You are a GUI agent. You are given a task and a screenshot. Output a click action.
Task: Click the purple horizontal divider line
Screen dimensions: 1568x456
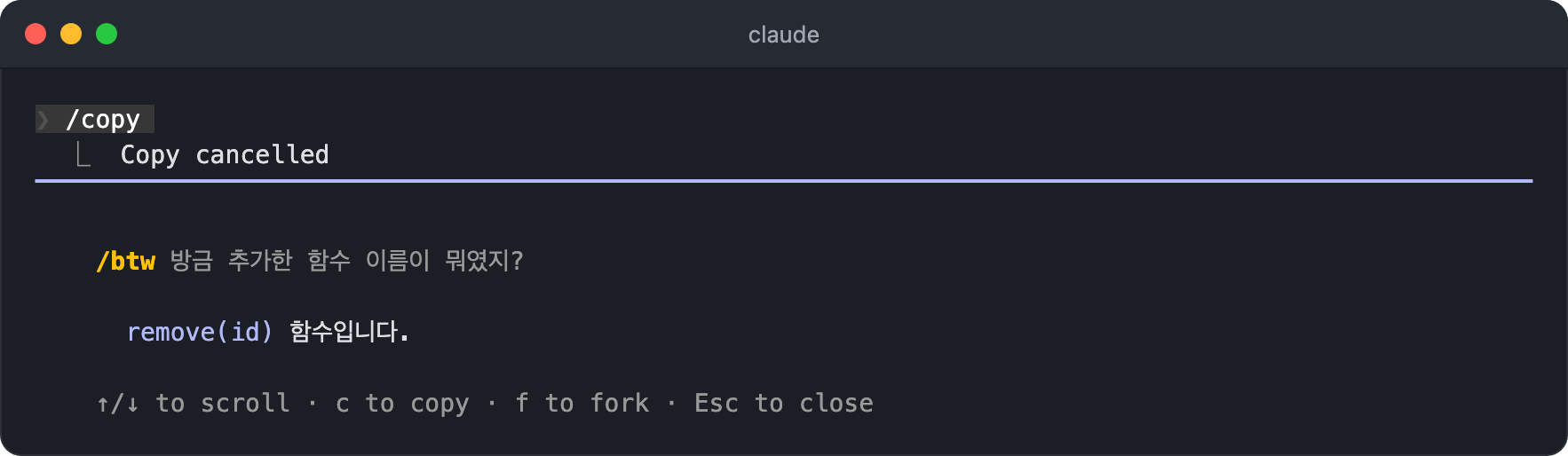[x=784, y=181]
